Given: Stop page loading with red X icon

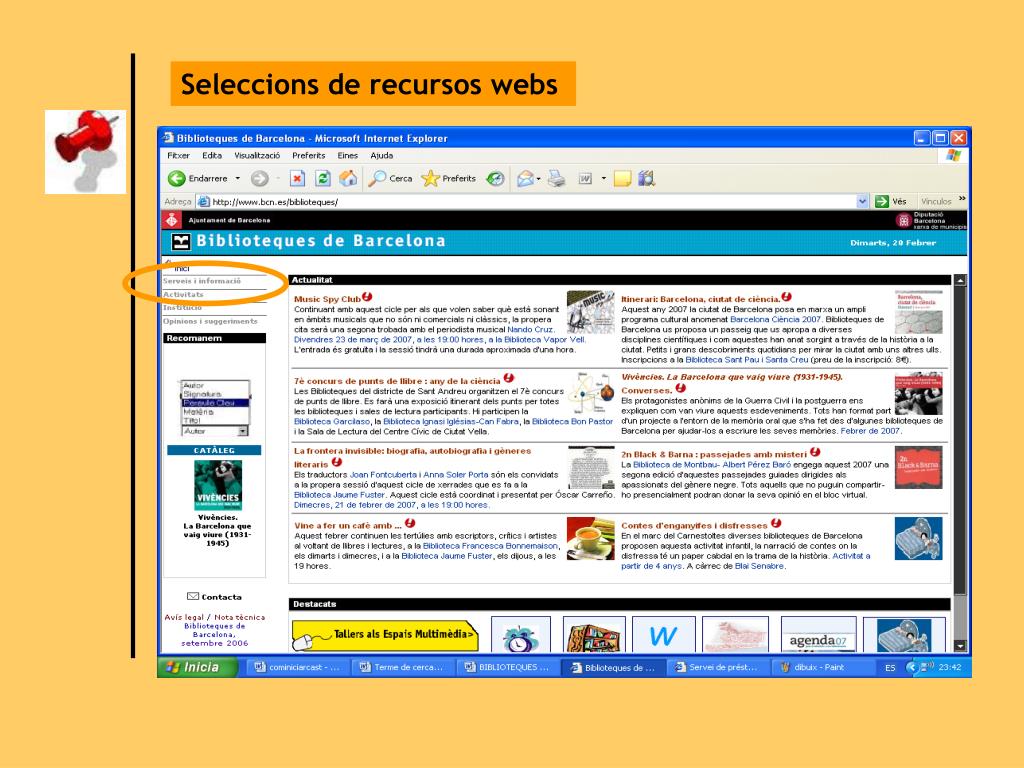Looking at the screenshot, I should [x=297, y=178].
